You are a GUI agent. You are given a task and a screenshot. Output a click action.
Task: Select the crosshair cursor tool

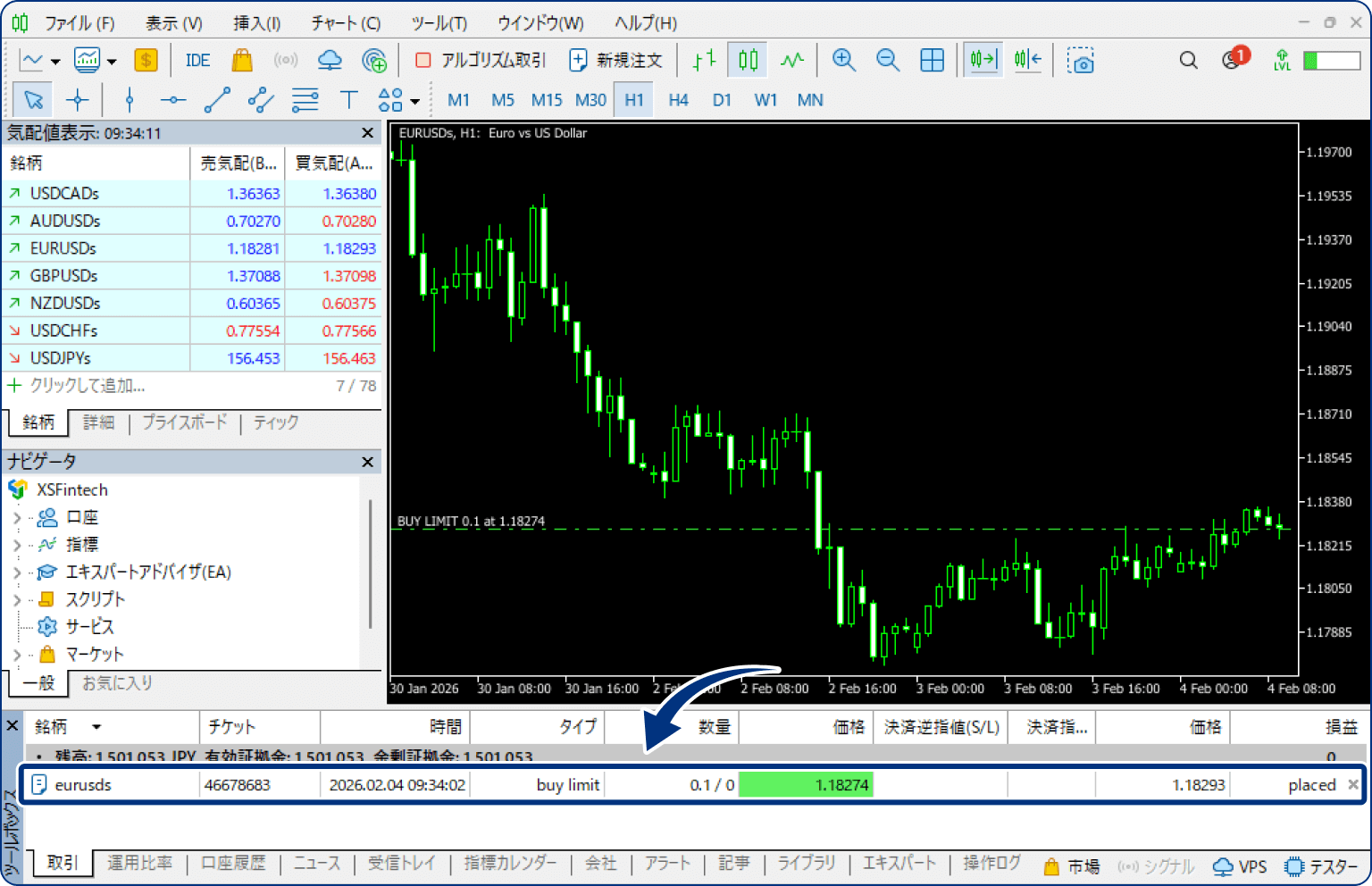point(77,100)
